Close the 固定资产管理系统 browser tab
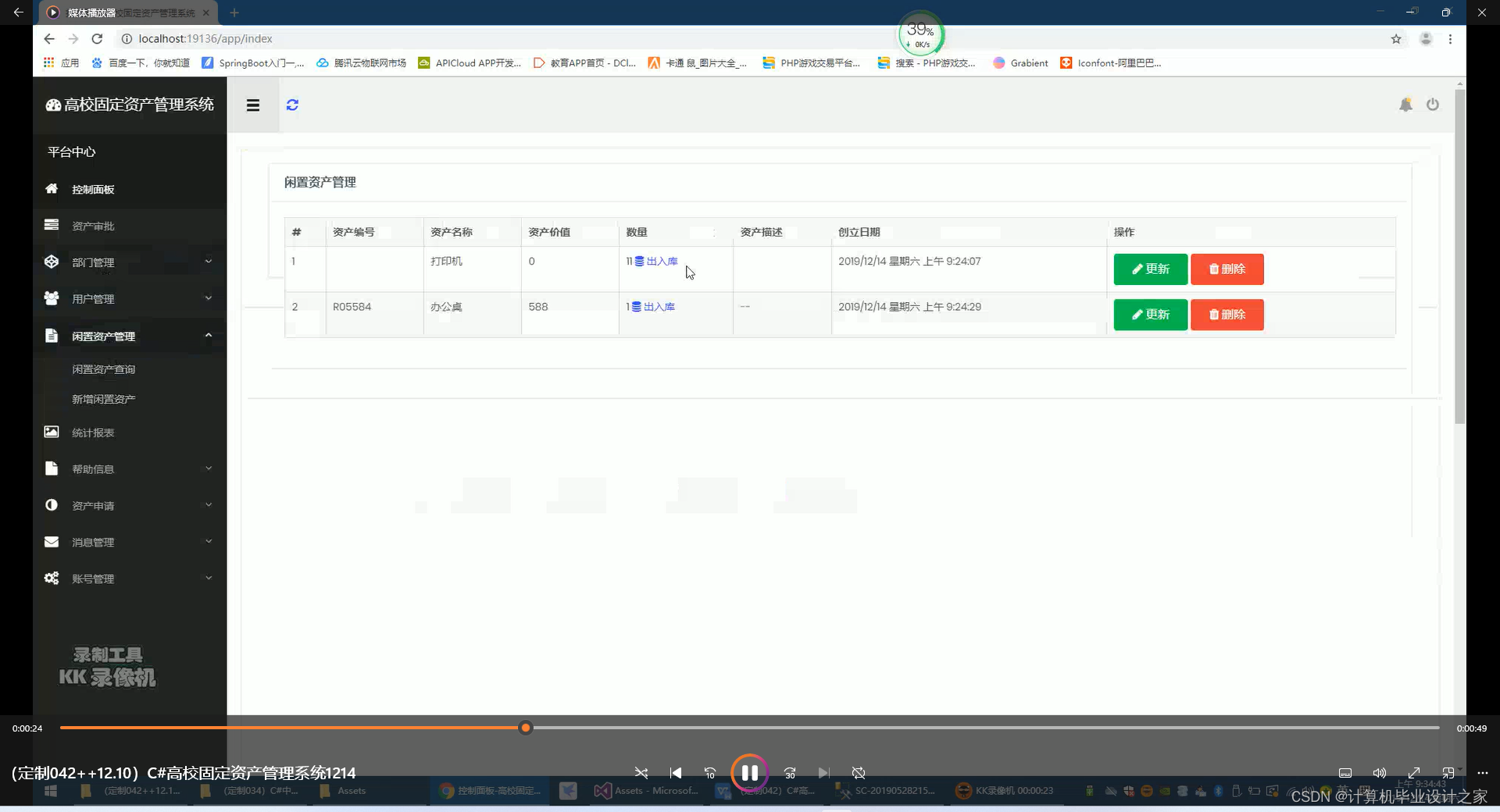Image resolution: width=1500 pixels, height=812 pixels. [206, 12]
